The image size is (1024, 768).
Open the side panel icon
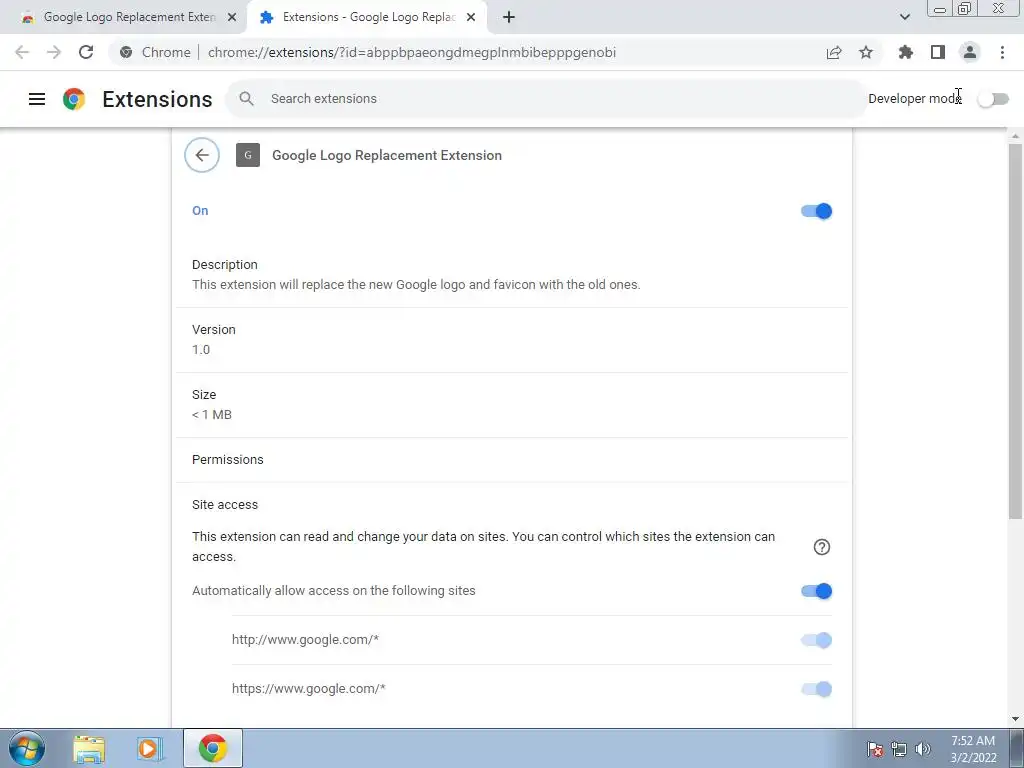[x=938, y=52]
